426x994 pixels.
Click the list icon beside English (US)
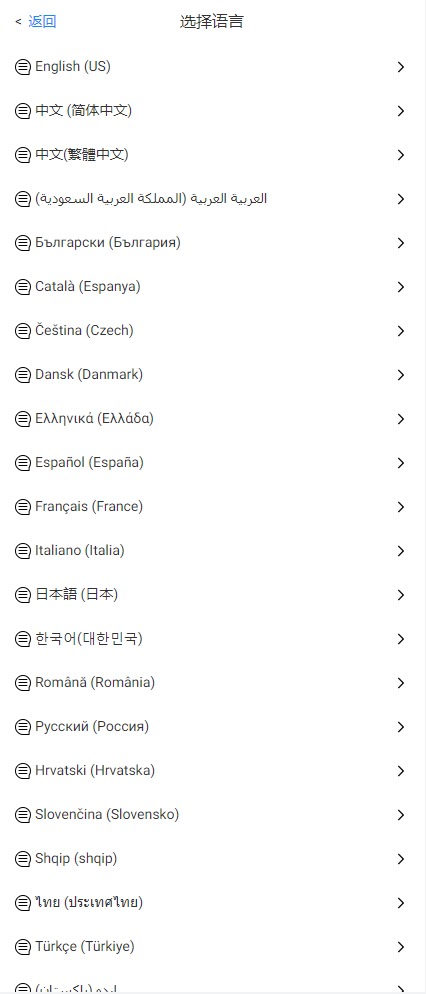click(x=23, y=67)
